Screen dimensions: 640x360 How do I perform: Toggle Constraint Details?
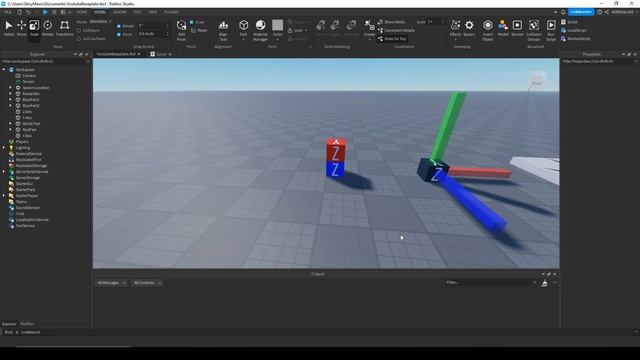point(396,30)
